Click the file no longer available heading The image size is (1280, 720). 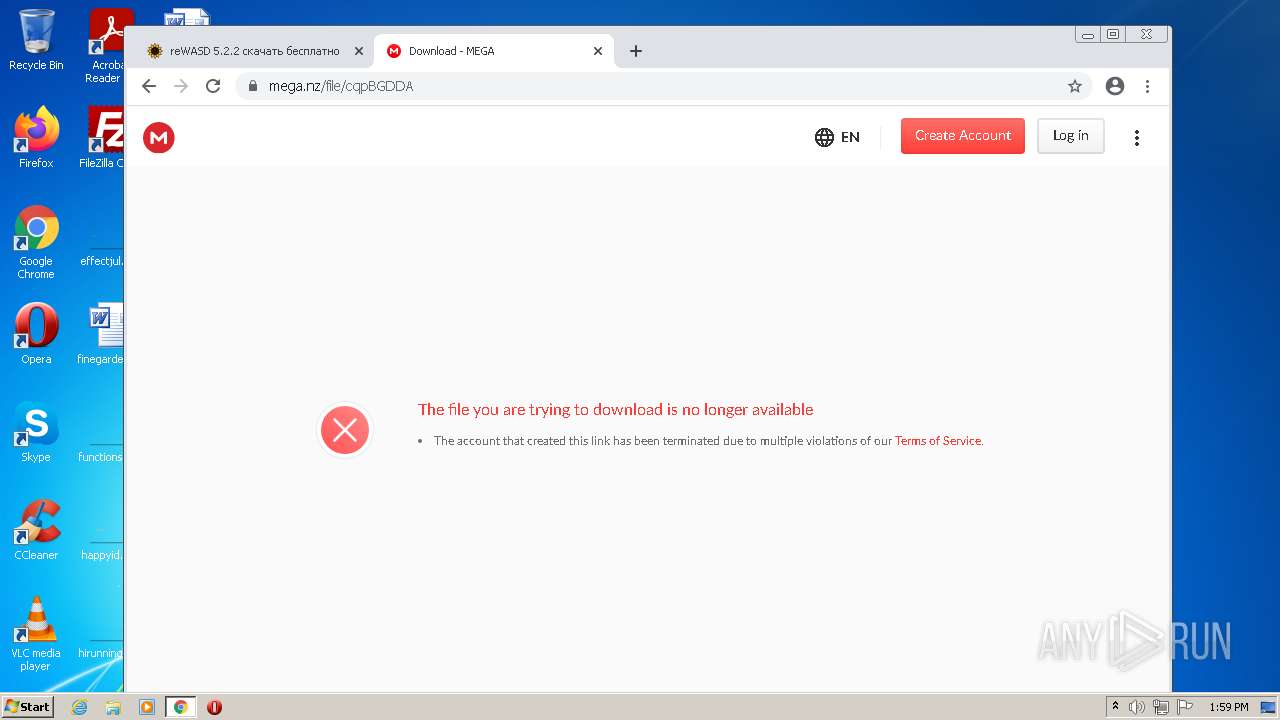click(615, 410)
